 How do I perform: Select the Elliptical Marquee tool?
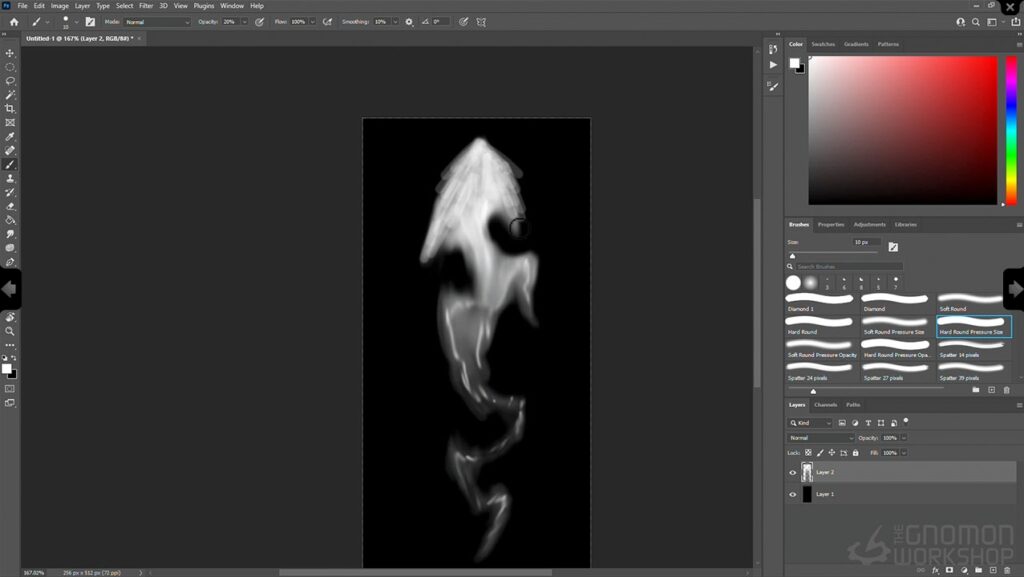[x=10, y=67]
